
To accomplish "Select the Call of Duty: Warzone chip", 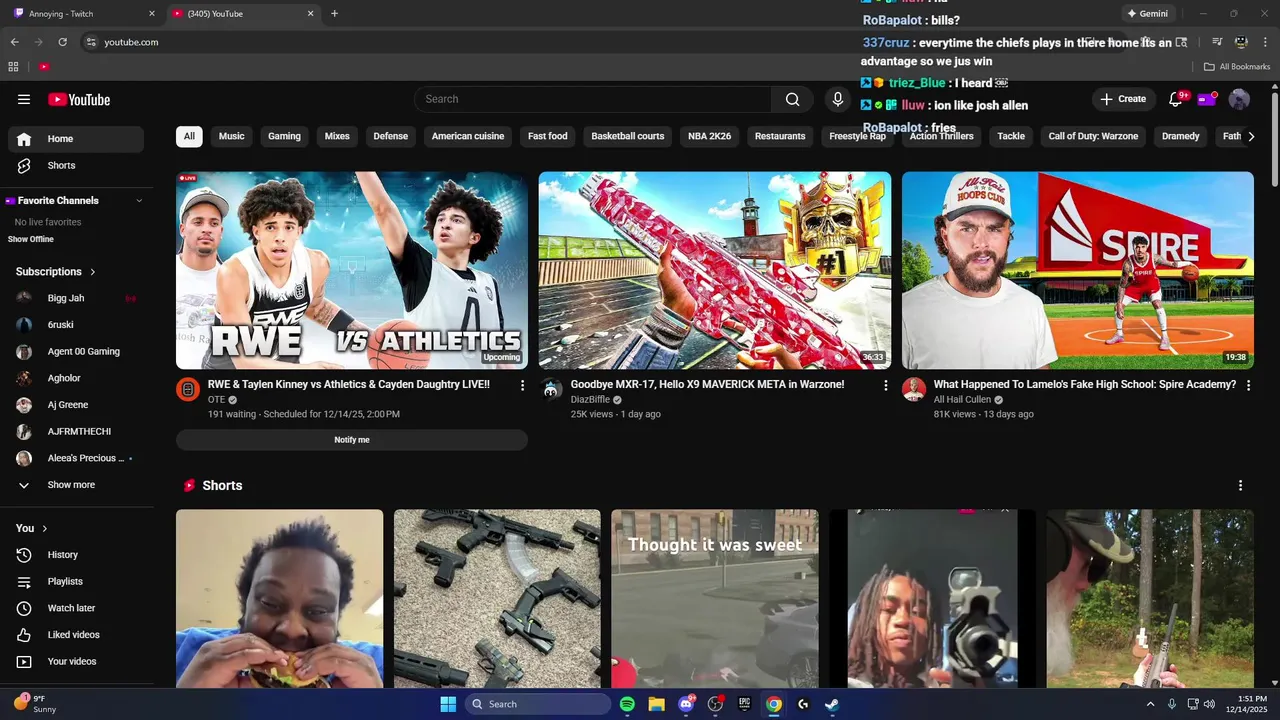I will pyautogui.click(x=1093, y=136).
